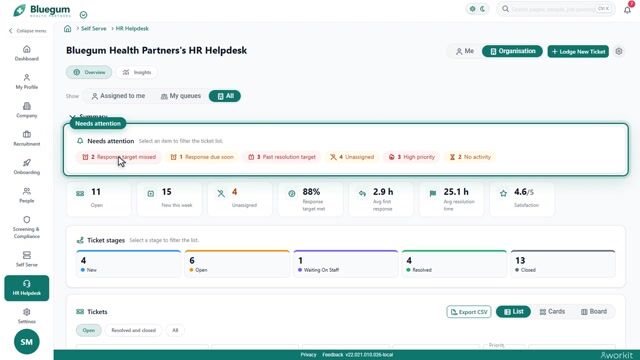This screenshot has width=640, height=360.
Task: Filter by Open ticket stage
Action: (x=237, y=264)
